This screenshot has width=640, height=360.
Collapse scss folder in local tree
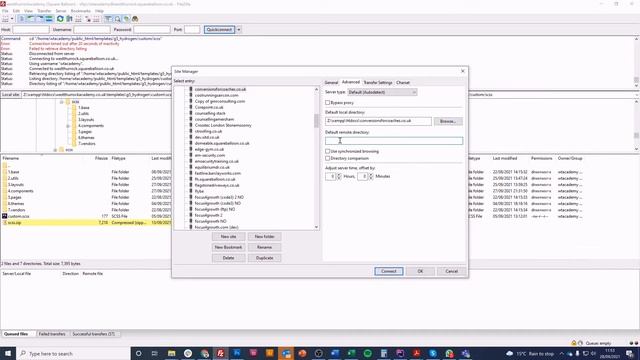point(62,102)
